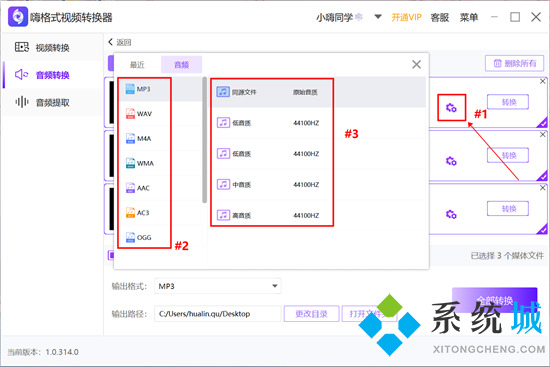This screenshot has height=367, width=550.
Task: Select the MP3 format icon
Action: (x=130, y=89)
